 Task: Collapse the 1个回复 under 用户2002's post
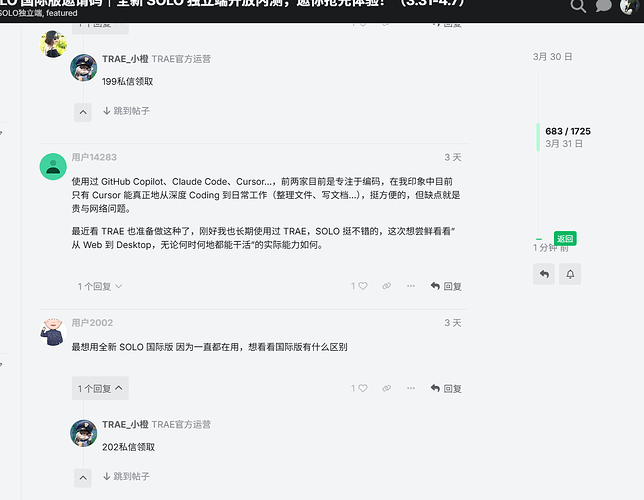(x=100, y=388)
